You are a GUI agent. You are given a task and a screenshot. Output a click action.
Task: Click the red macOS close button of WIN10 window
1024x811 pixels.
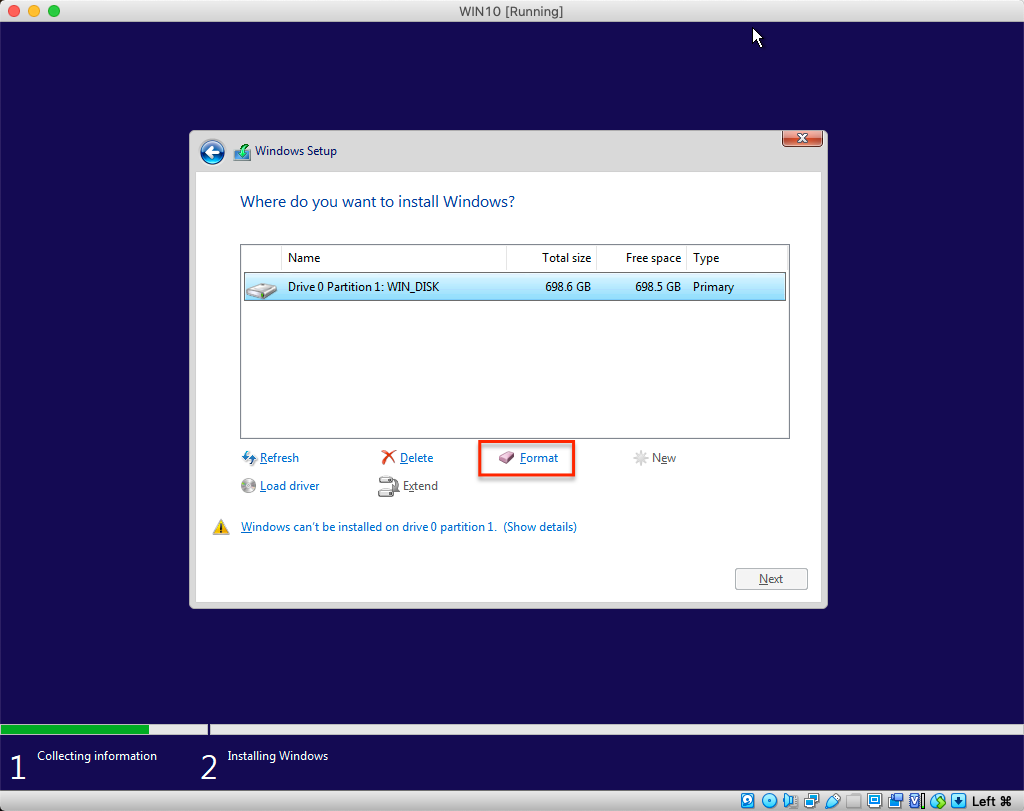(x=14, y=11)
